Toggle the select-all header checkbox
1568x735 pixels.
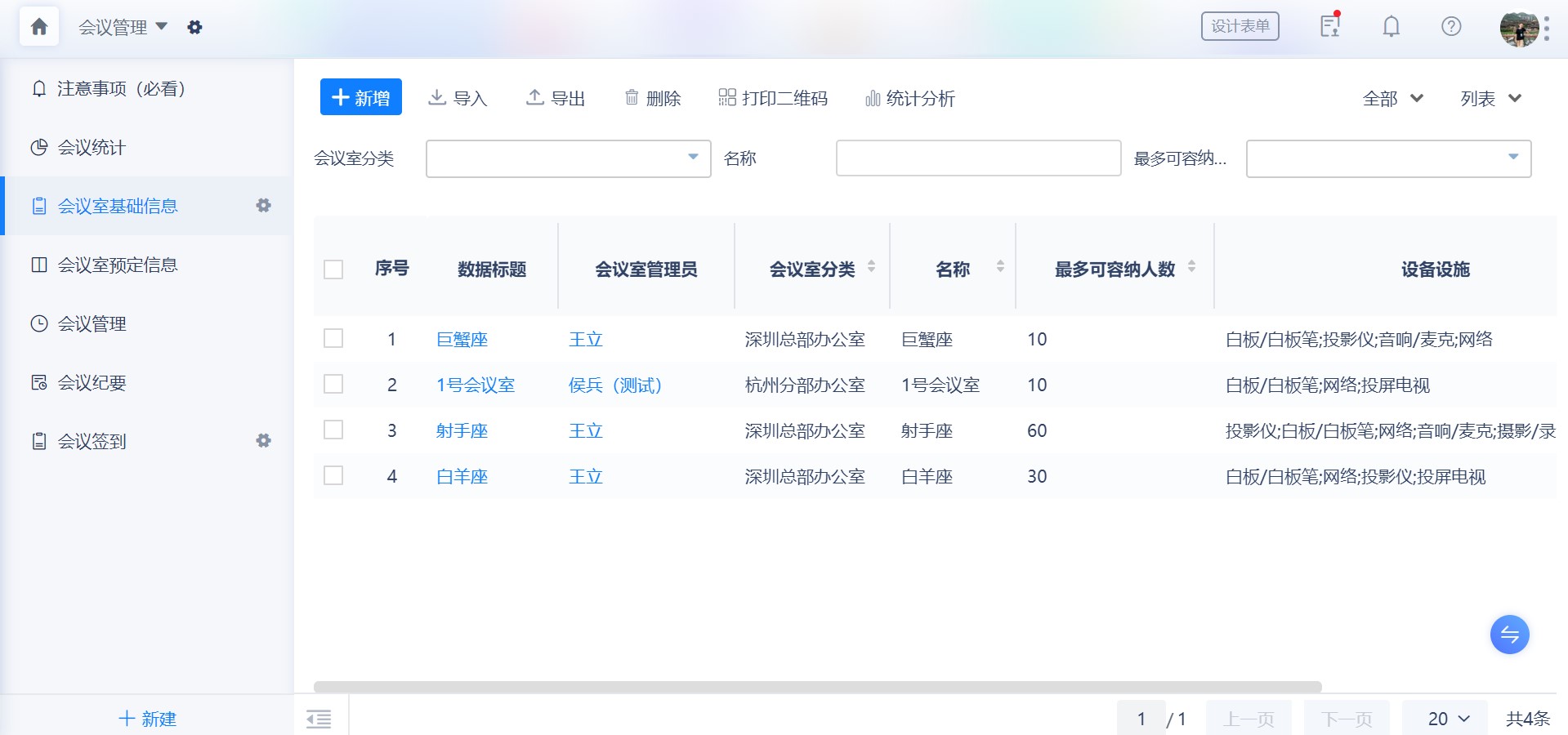coord(333,269)
